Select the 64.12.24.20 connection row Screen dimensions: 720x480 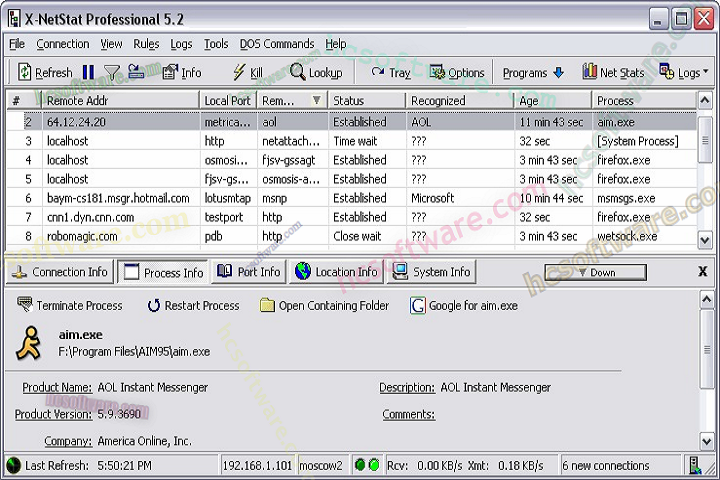(x=352, y=122)
